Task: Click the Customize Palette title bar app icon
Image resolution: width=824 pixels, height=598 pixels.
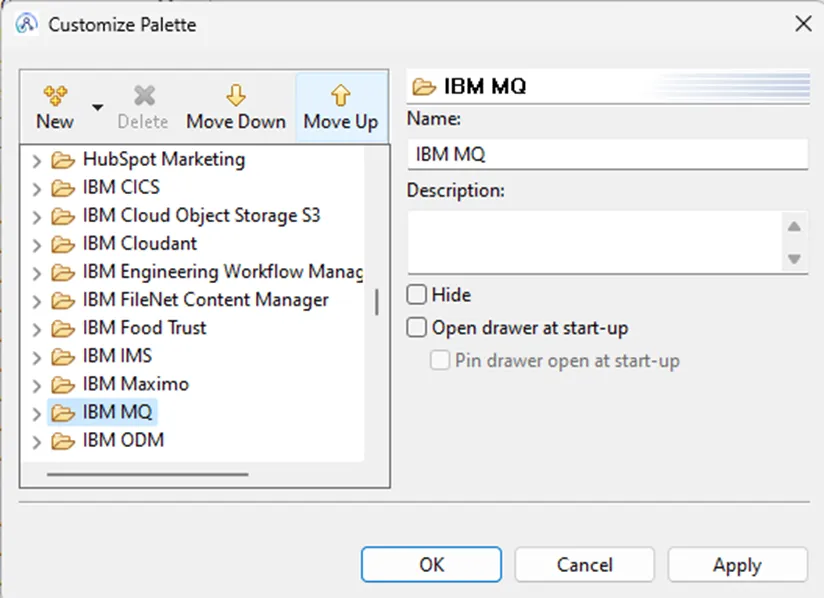Action: [26, 24]
